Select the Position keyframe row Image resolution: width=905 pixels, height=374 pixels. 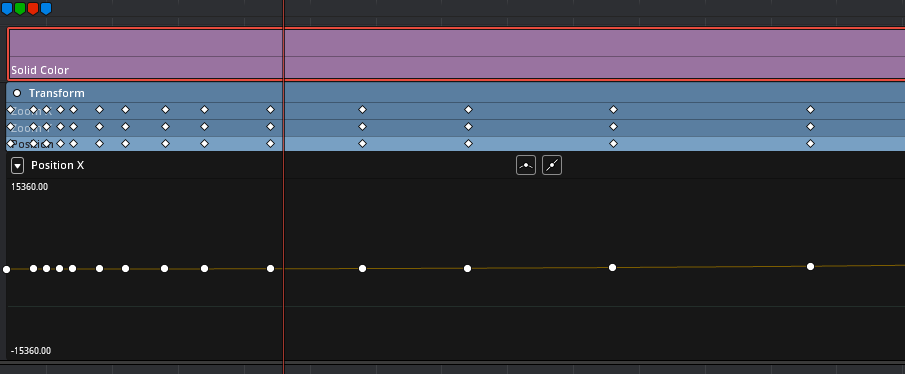tap(455, 144)
